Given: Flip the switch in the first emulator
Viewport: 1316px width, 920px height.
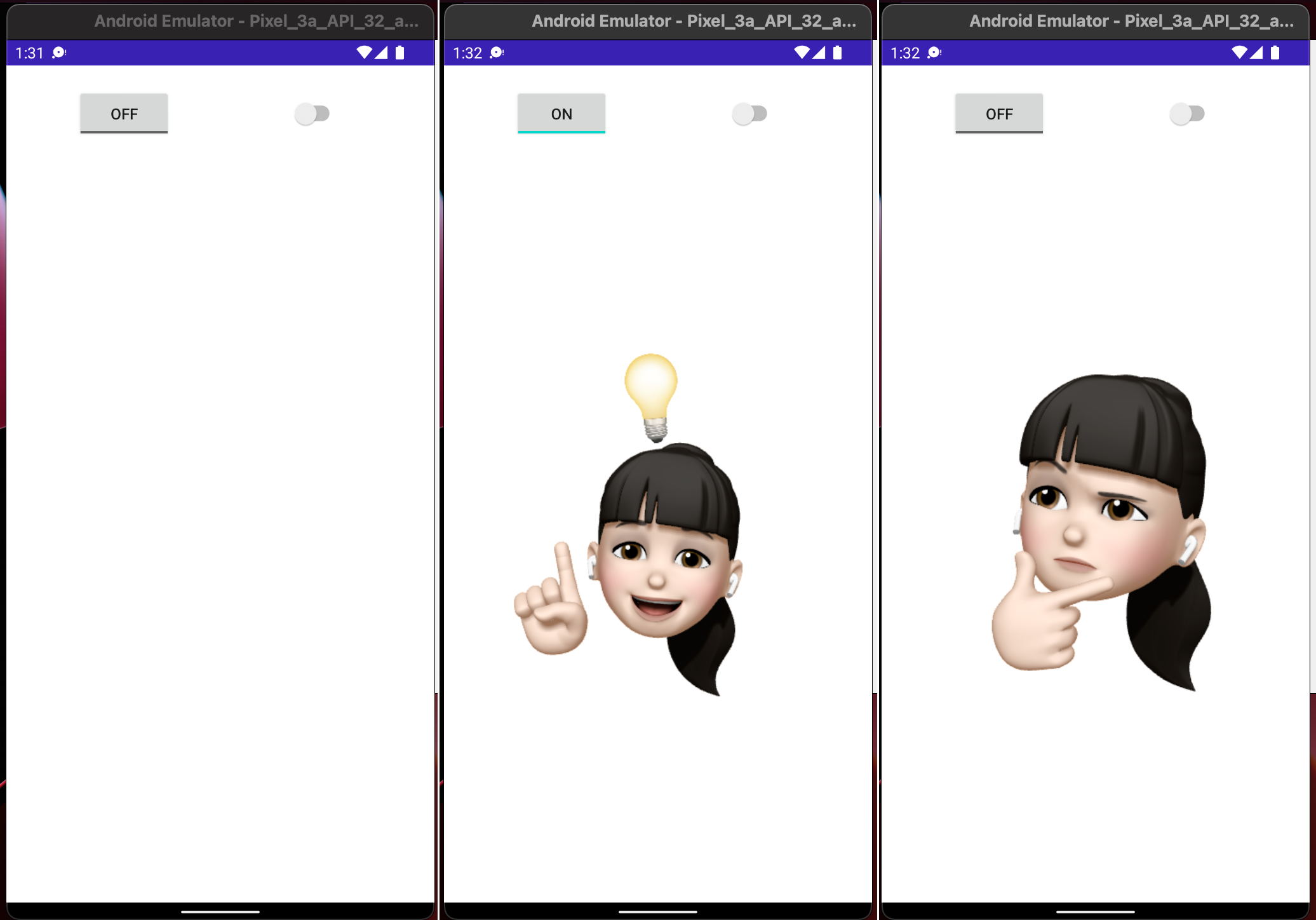Looking at the screenshot, I should tap(312, 114).
